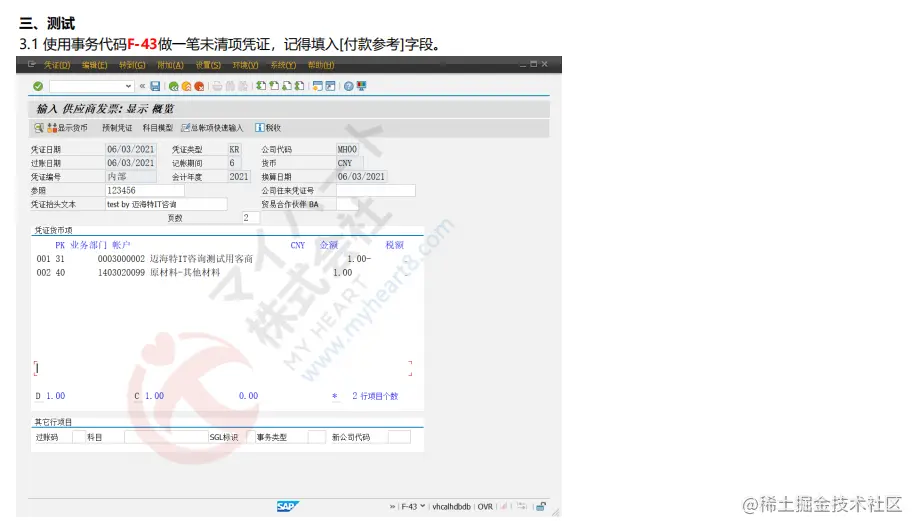Viewport: 920px width, 532px height.
Task: Click the 科目模型 button
Action: click(158, 127)
